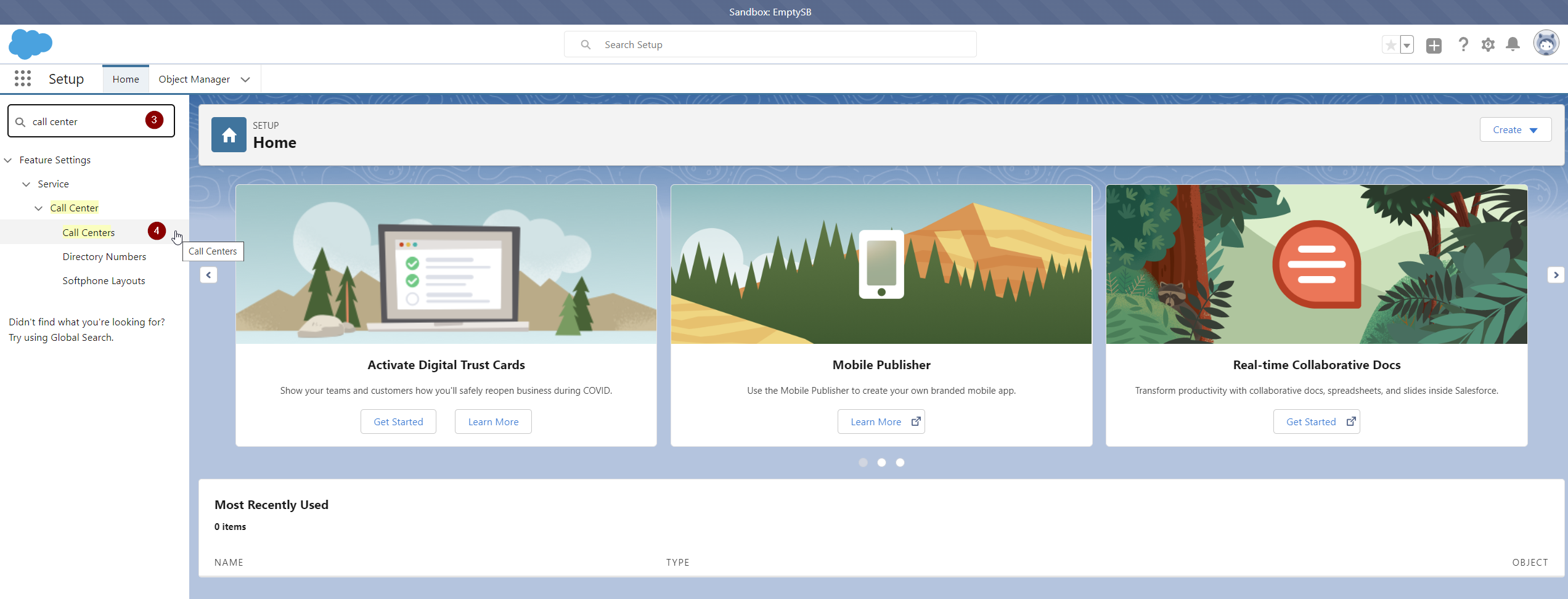Click the Setup app name label
Image resolution: width=1568 pixels, height=599 pixels.
pos(66,79)
